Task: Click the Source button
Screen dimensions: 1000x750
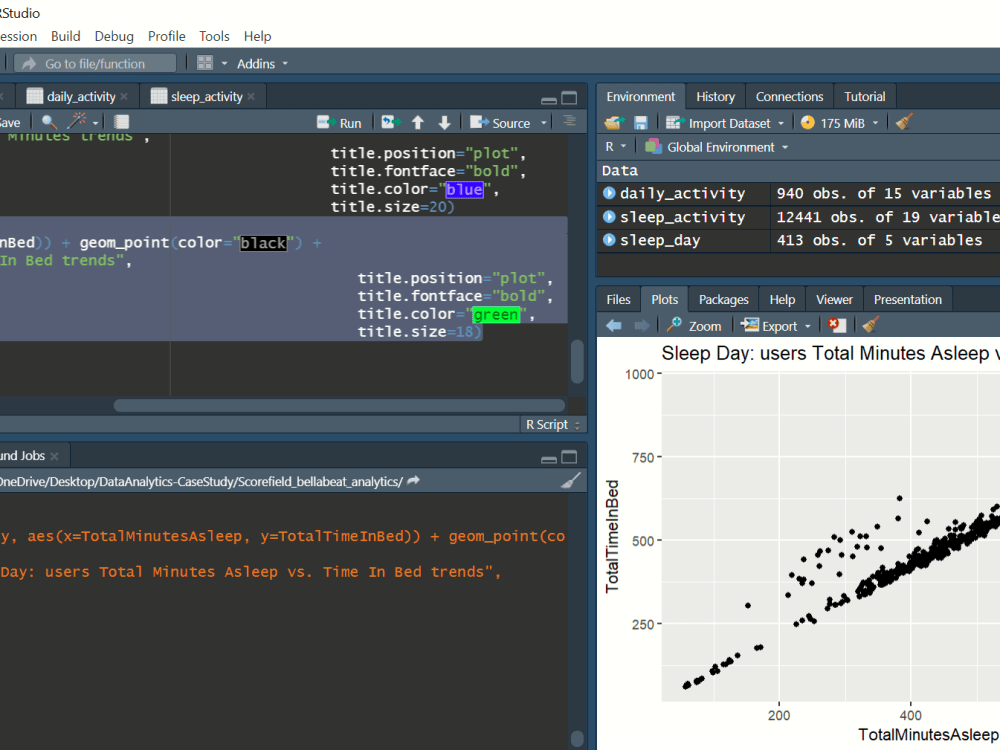Action: click(501, 122)
